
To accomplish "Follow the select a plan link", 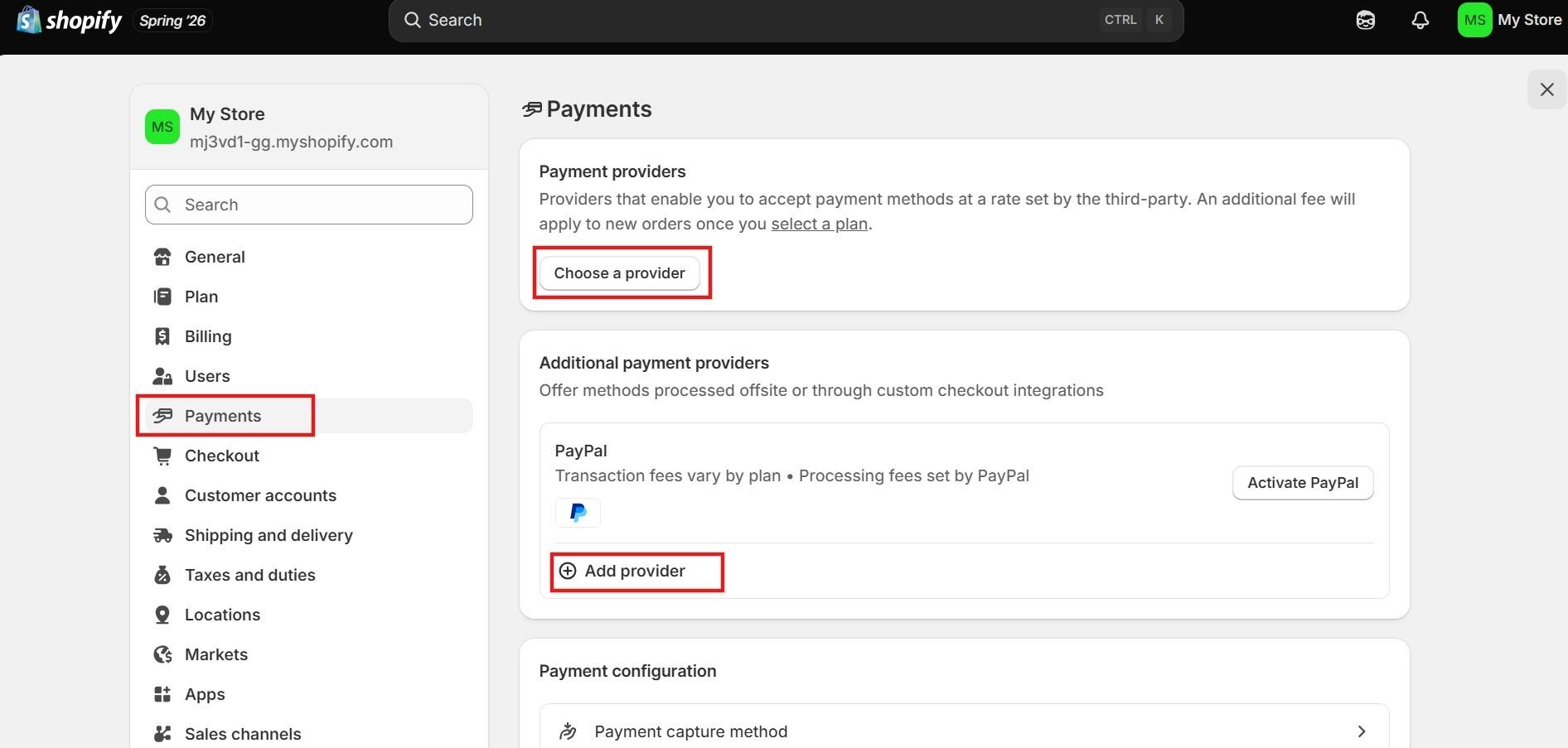I will click(820, 224).
